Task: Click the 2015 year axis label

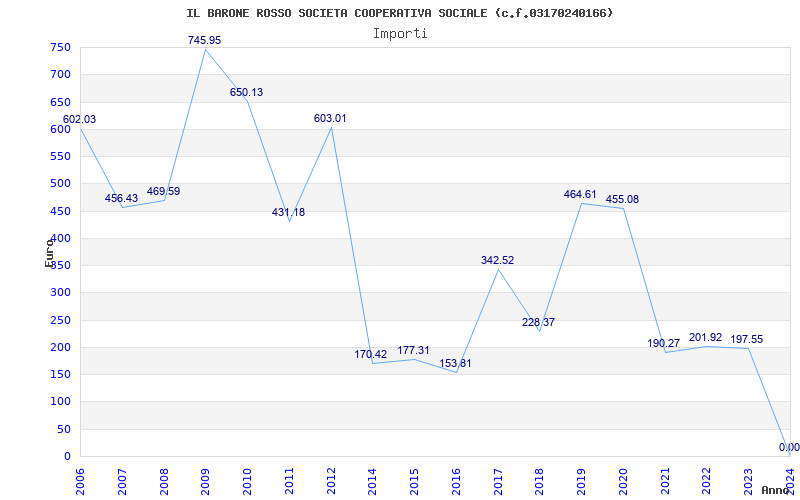Action: tap(414, 482)
